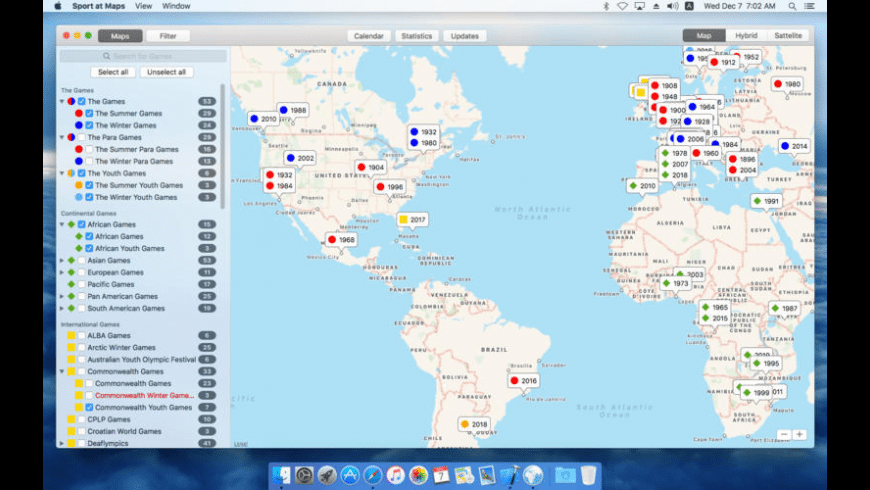Click the Select all button

point(113,72)
